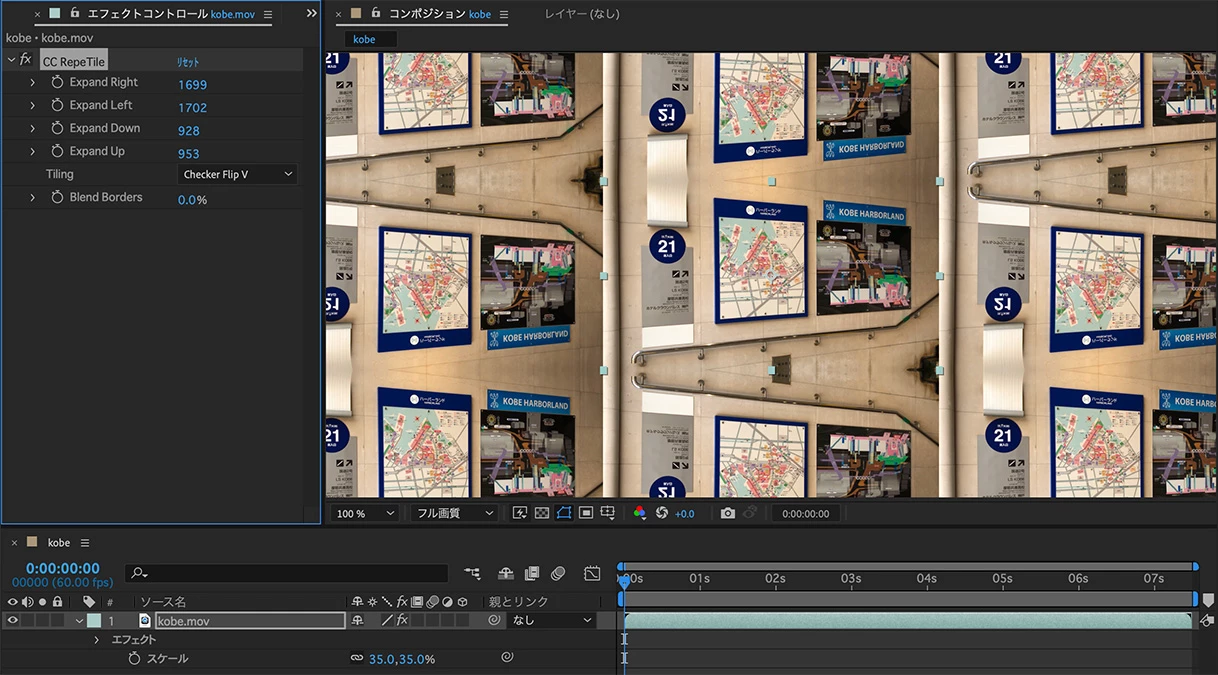Click Expand Down stopwatch icon

[57, 128]
